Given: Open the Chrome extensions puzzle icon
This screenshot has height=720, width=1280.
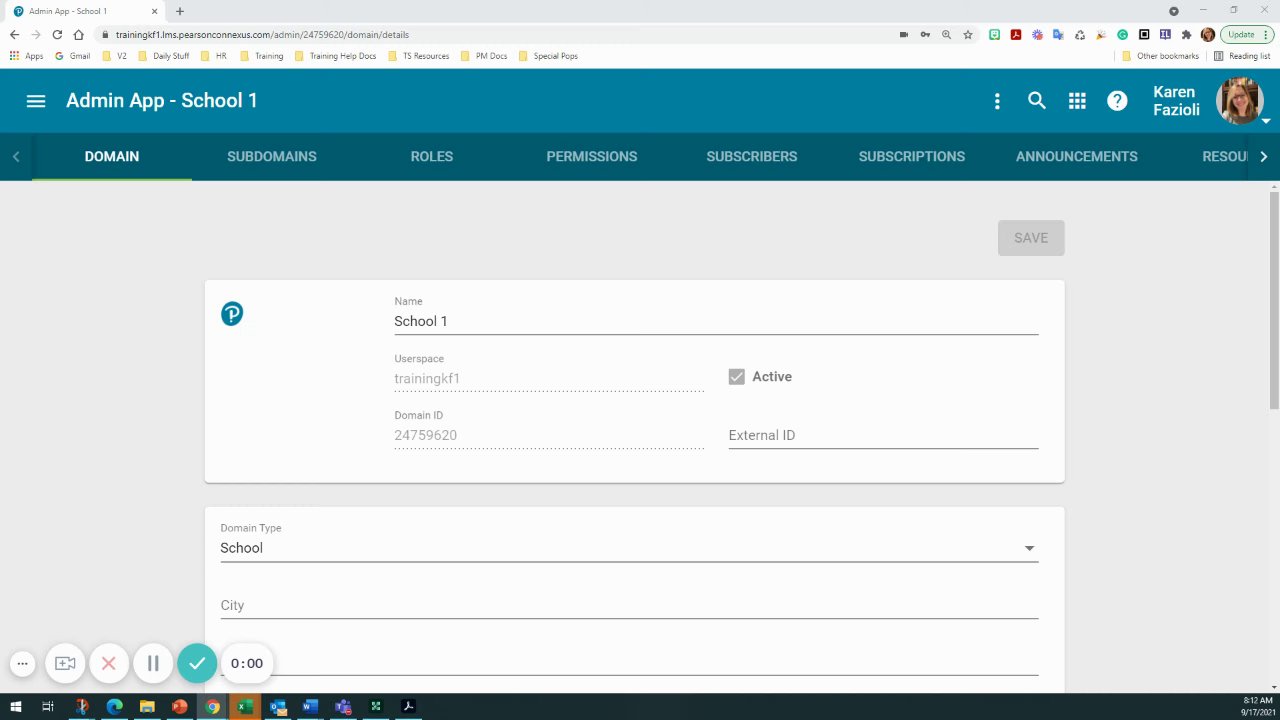Looking at the screenshot, I should (x=1187, y=34).
